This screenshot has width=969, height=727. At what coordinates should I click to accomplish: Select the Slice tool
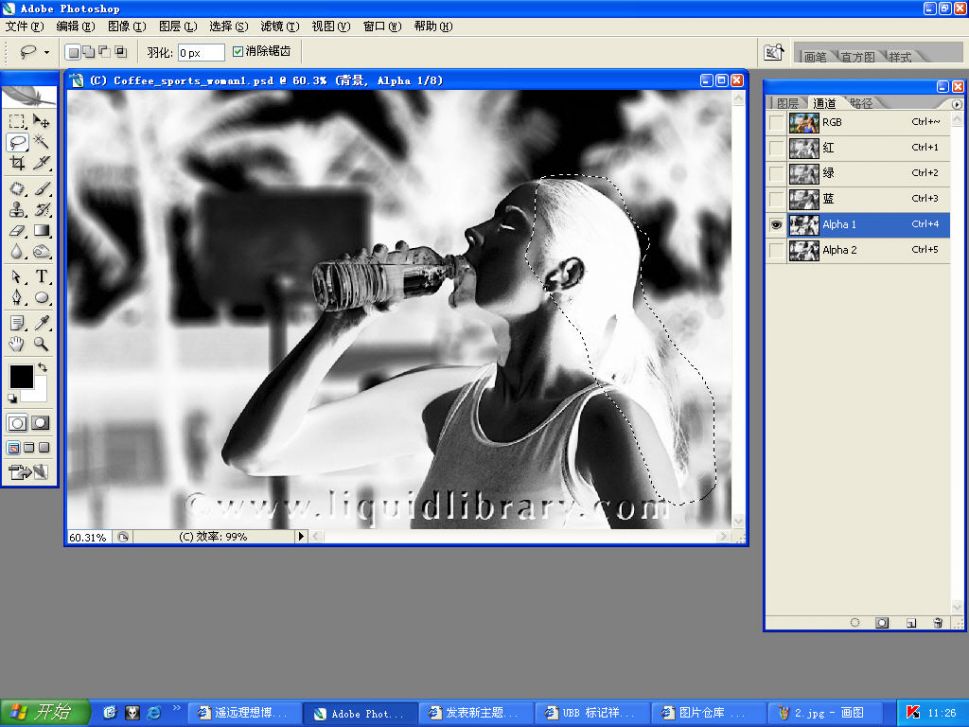pyautogui.click(x=41, y=163)
